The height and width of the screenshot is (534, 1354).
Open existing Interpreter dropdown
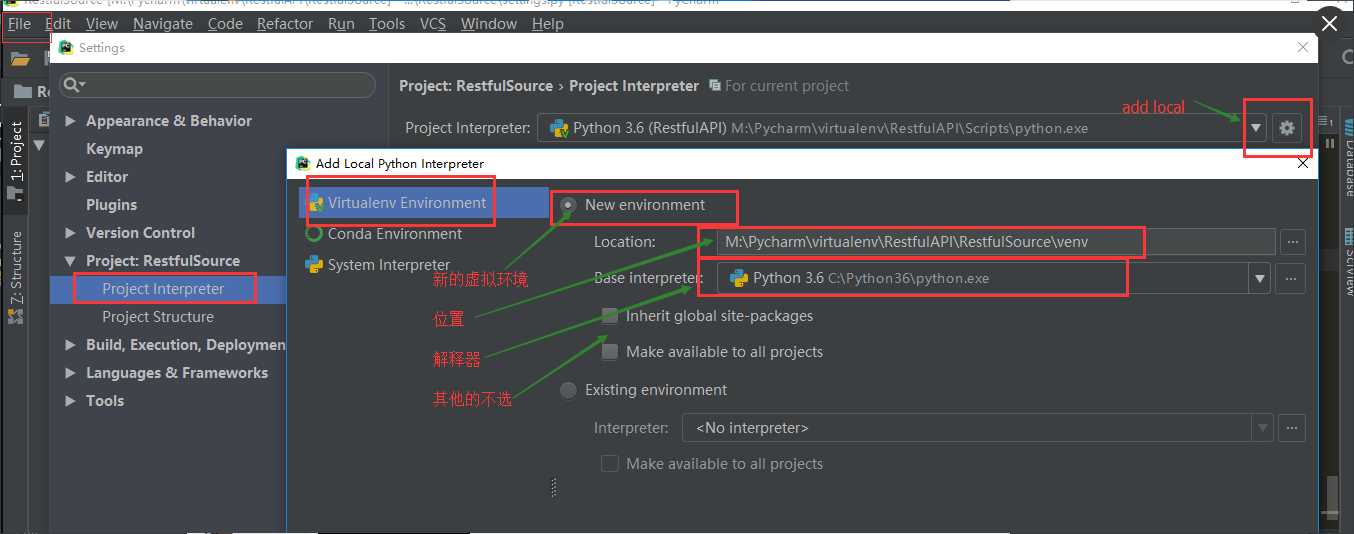[x=1262, y=428]
